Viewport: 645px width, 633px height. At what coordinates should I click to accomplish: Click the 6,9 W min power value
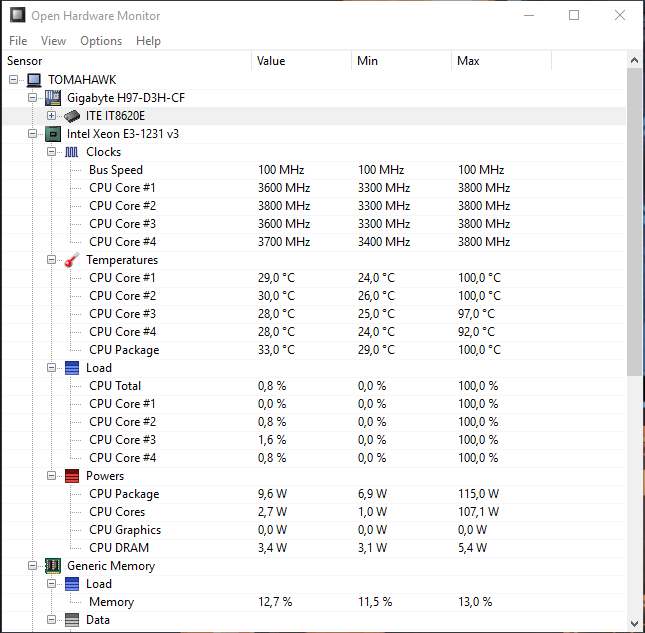pyautogui.click(x=372, y=494)
